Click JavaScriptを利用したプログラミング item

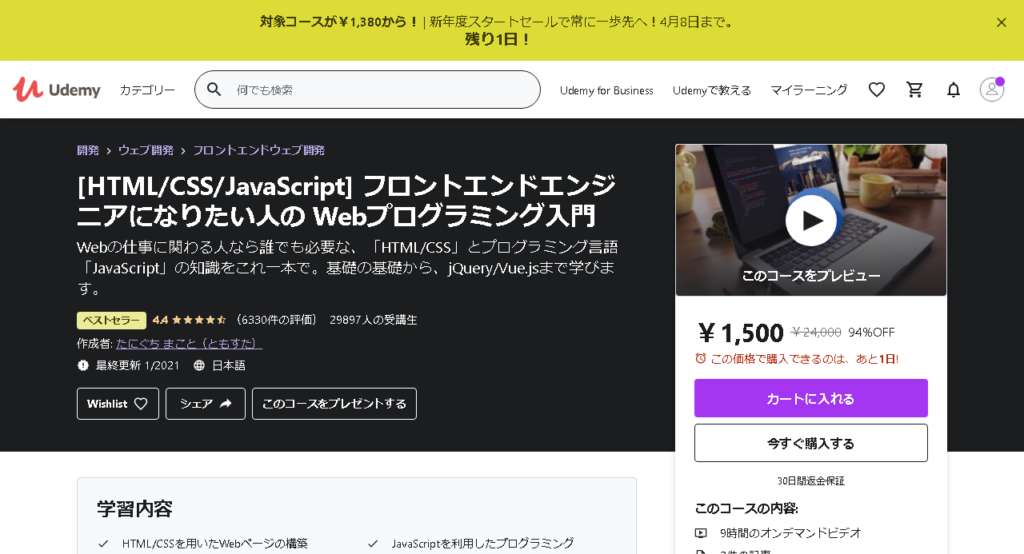483,544
